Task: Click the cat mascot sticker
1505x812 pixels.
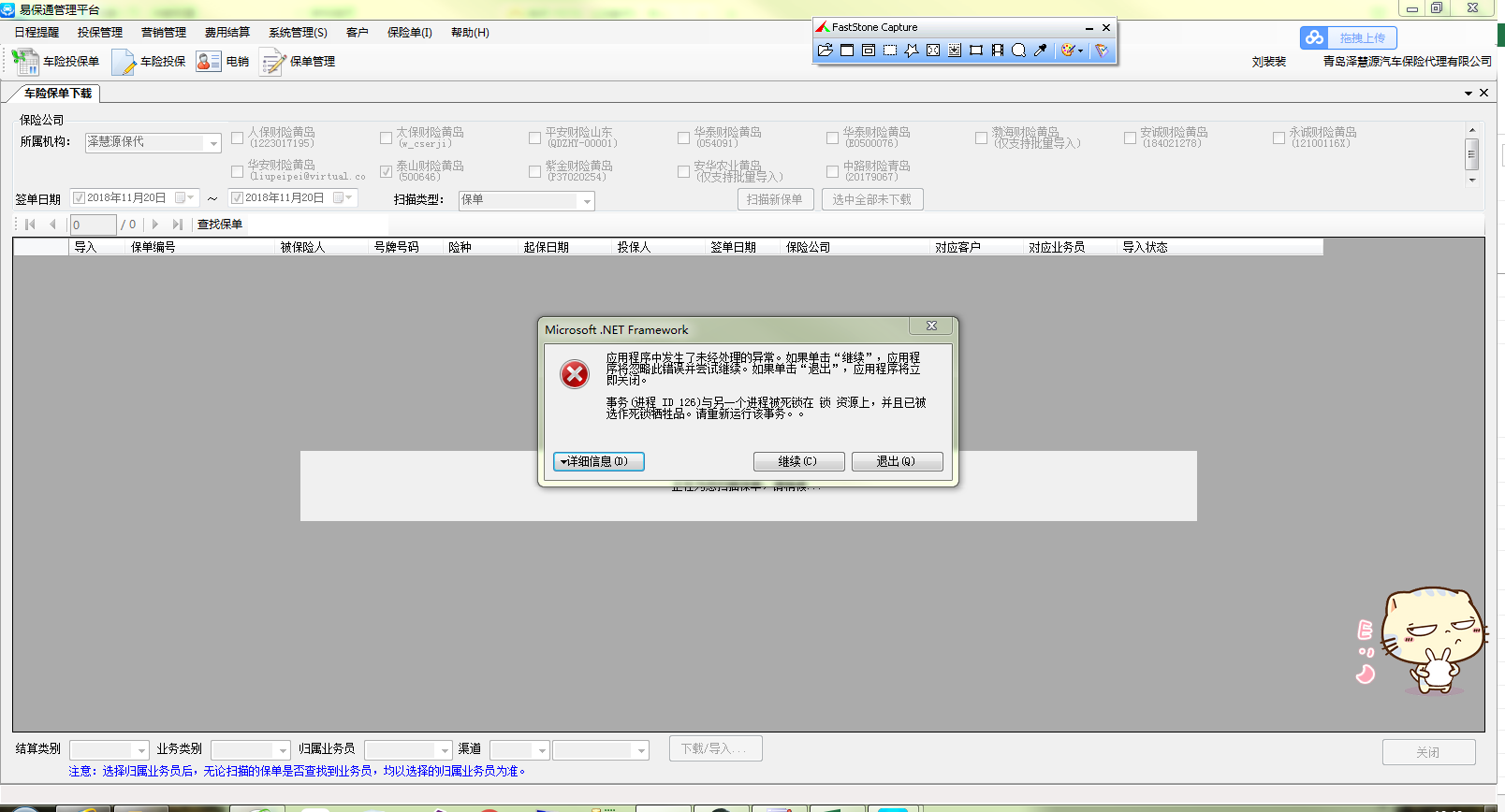Action: [x=1432, y=640]
